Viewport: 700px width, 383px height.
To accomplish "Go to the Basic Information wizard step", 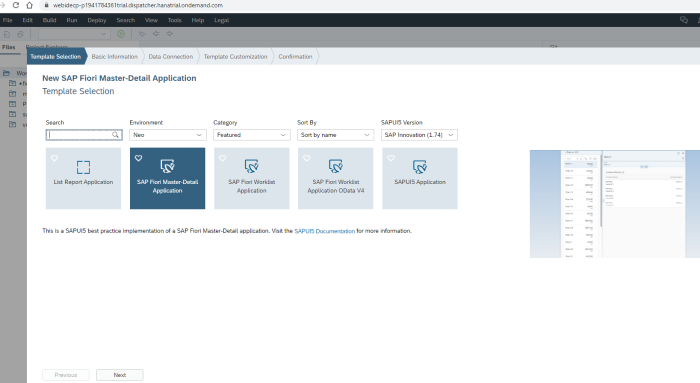I will click(115, 57).
